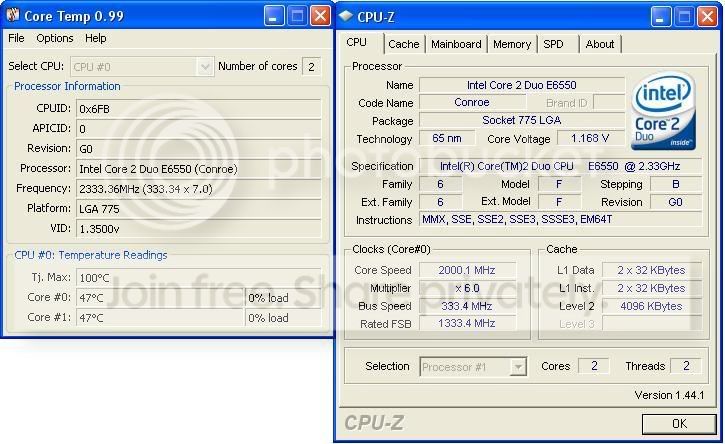Click the Tj. Max 100°C value

(x=198, y=278)
